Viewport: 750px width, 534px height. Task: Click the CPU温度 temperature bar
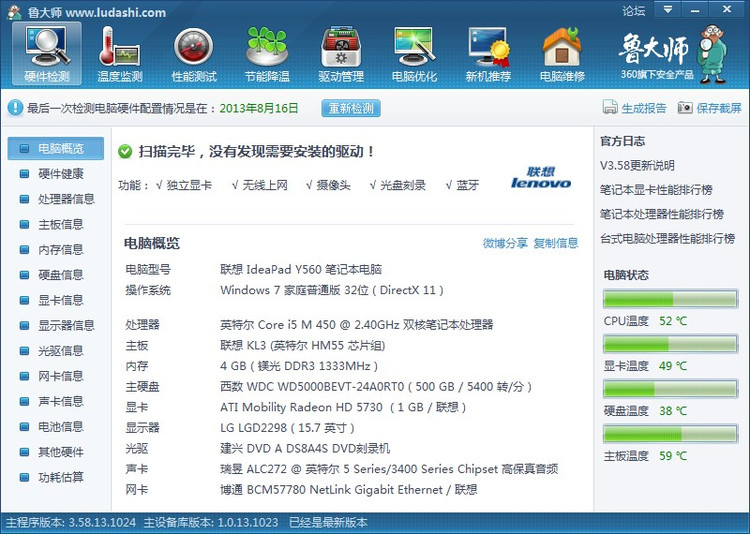tap(670, 299)
